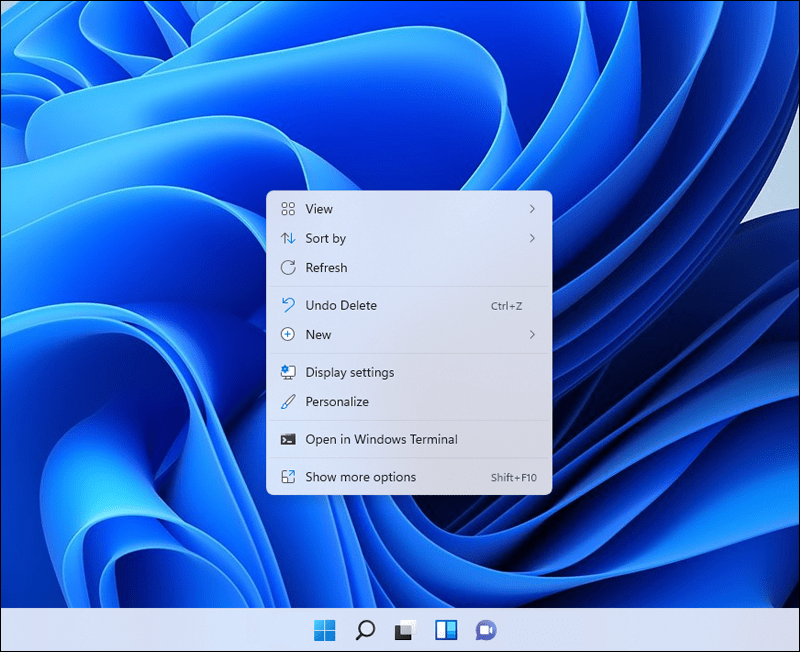Click the Show more options icon

pos(288,477)
